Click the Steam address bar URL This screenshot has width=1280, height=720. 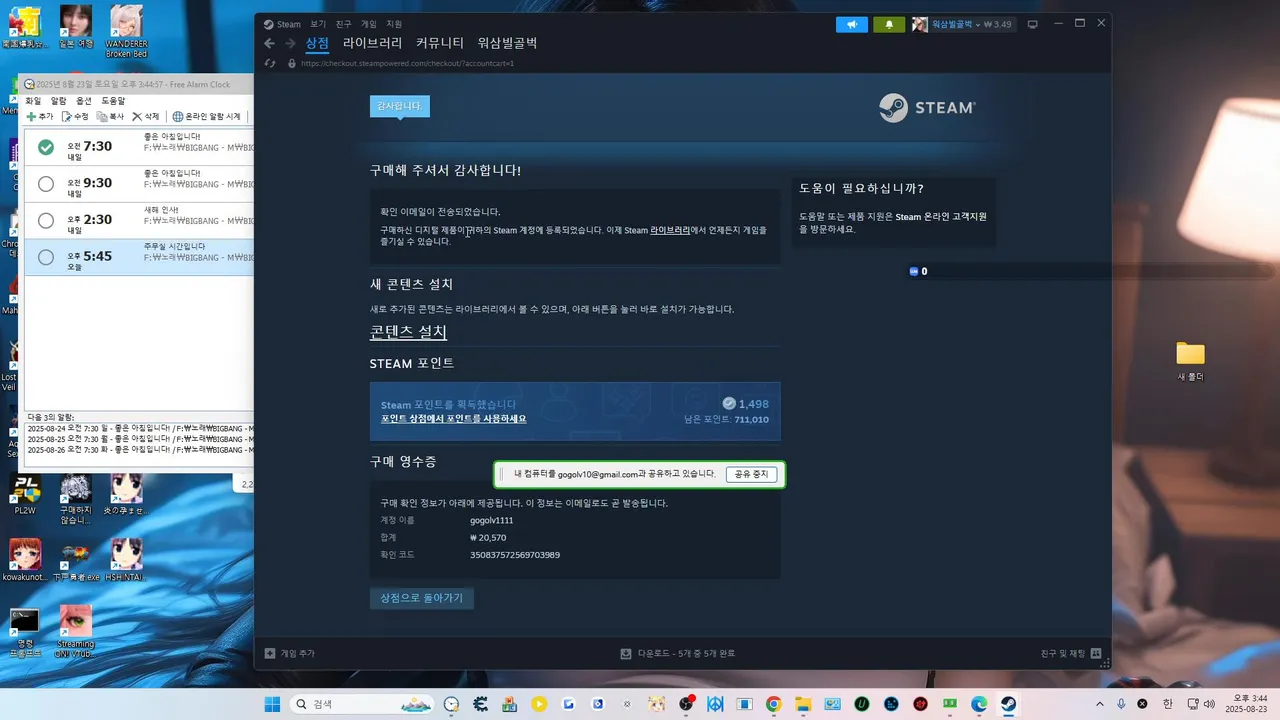click(407, 63)
